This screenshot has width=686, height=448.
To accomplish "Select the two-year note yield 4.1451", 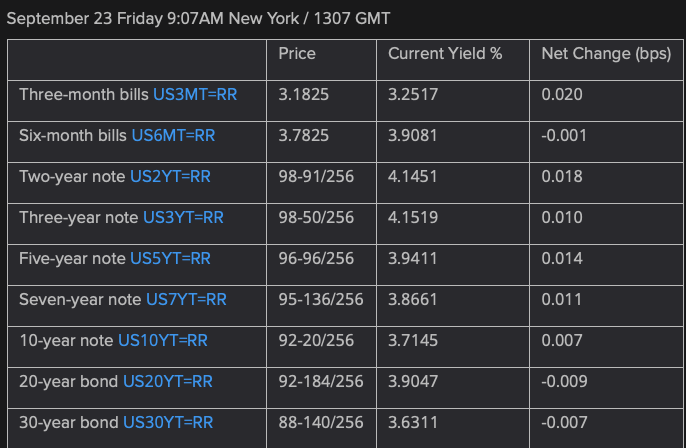I will pyautogui.click(x=414, y=175).
